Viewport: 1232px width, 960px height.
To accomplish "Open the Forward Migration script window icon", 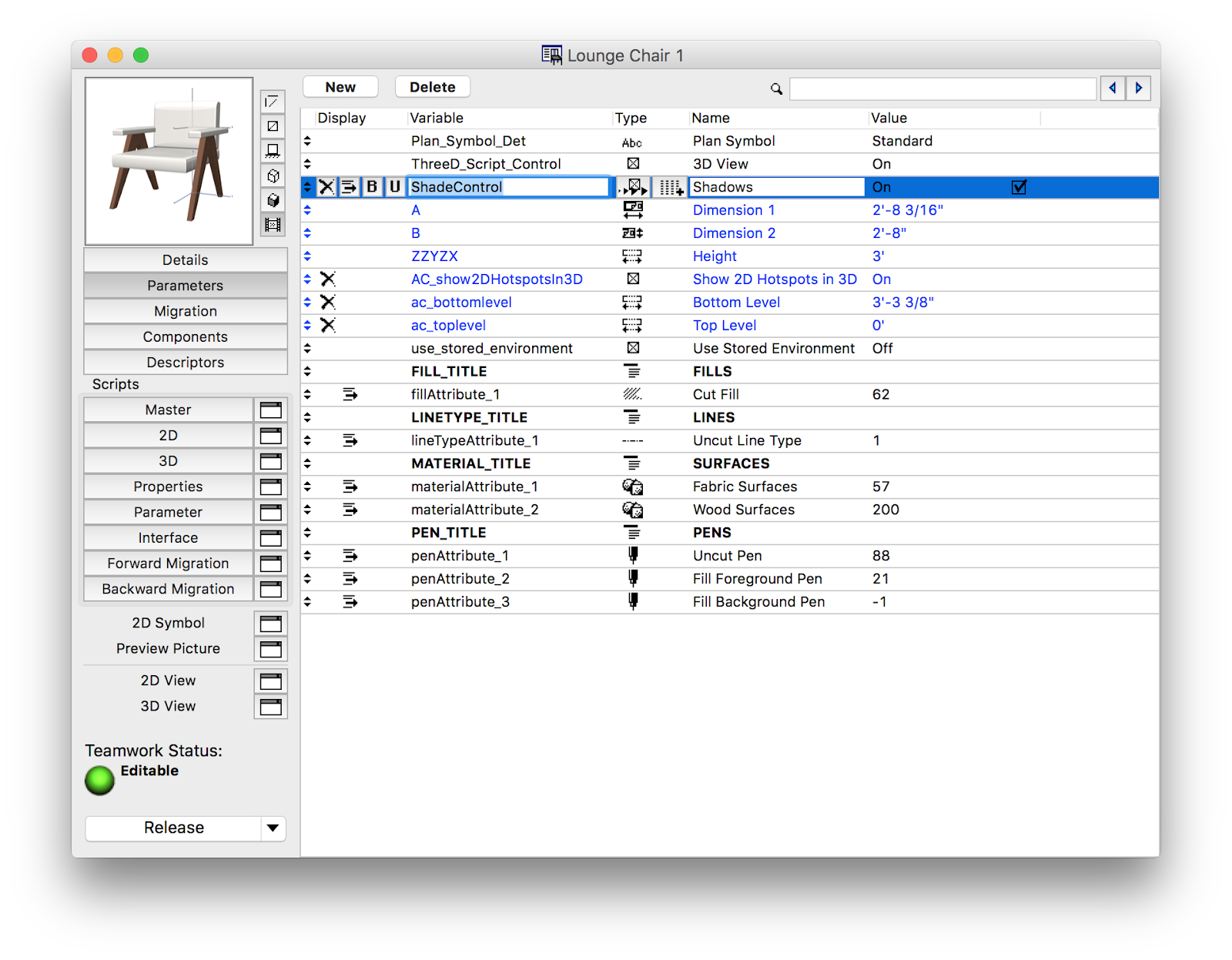I will pyautogui.click(x=270, y=564).
